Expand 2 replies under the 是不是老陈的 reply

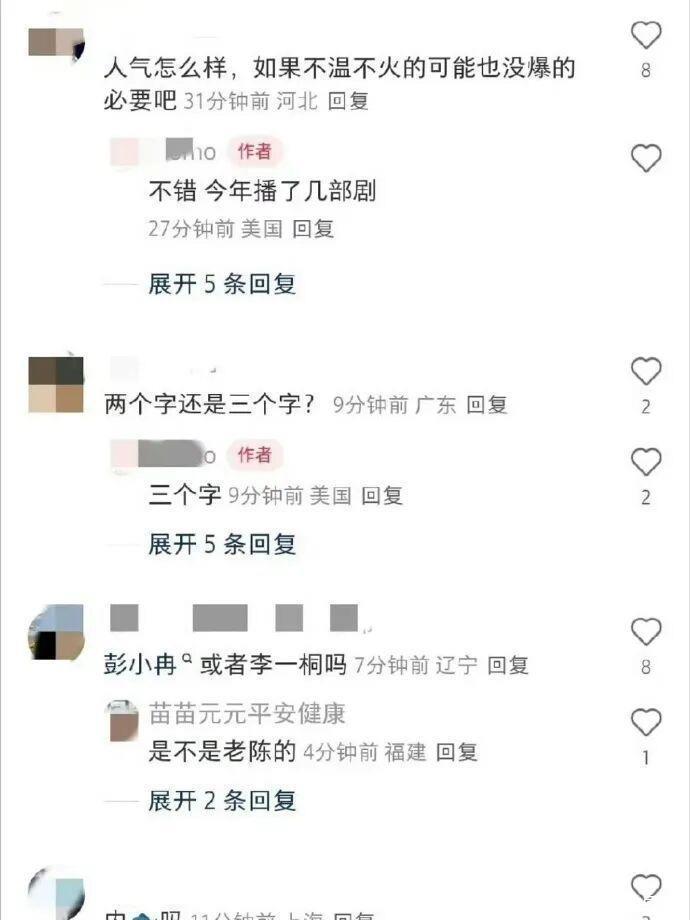(222, 801)
